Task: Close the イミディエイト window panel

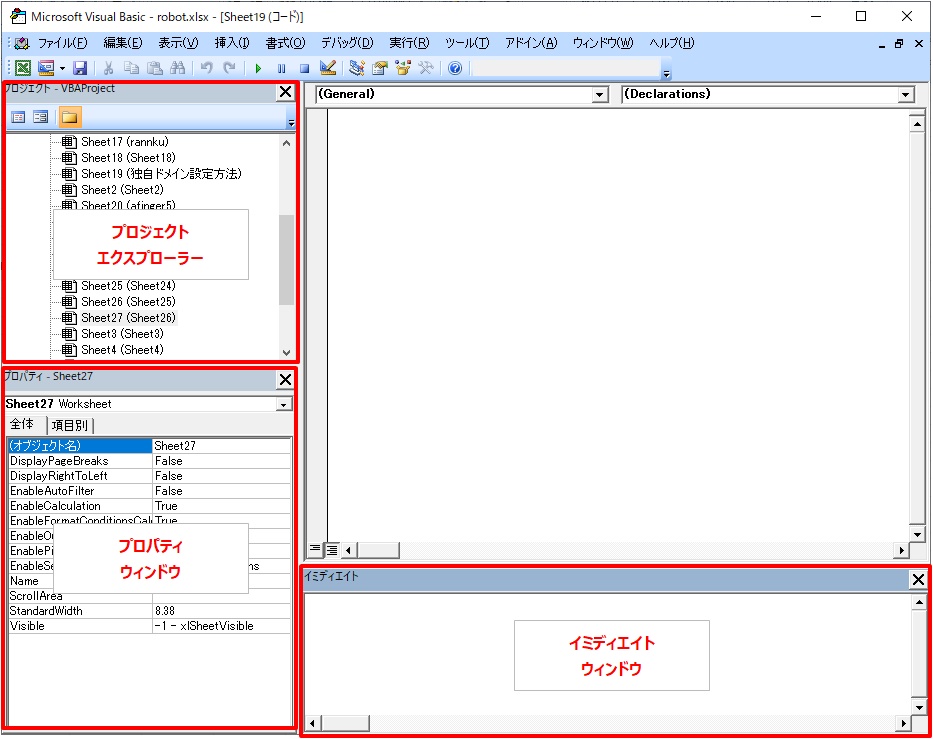Action: click(918, 579)
